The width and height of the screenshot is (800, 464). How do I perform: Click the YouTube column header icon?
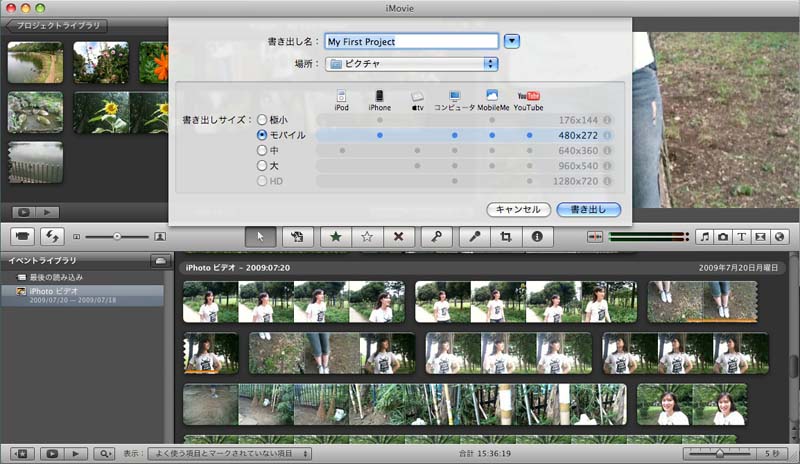(x=529, y=95)
